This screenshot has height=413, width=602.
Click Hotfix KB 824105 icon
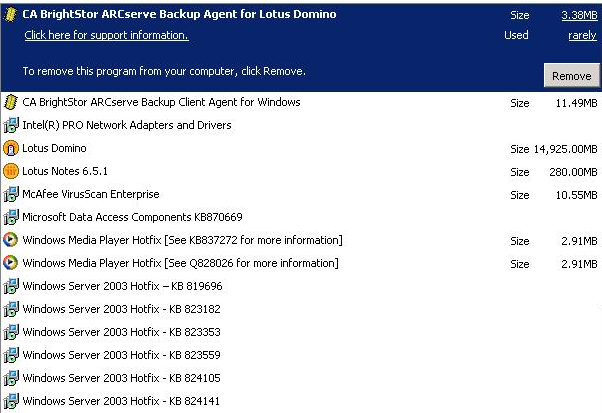[x=11, y=378]
